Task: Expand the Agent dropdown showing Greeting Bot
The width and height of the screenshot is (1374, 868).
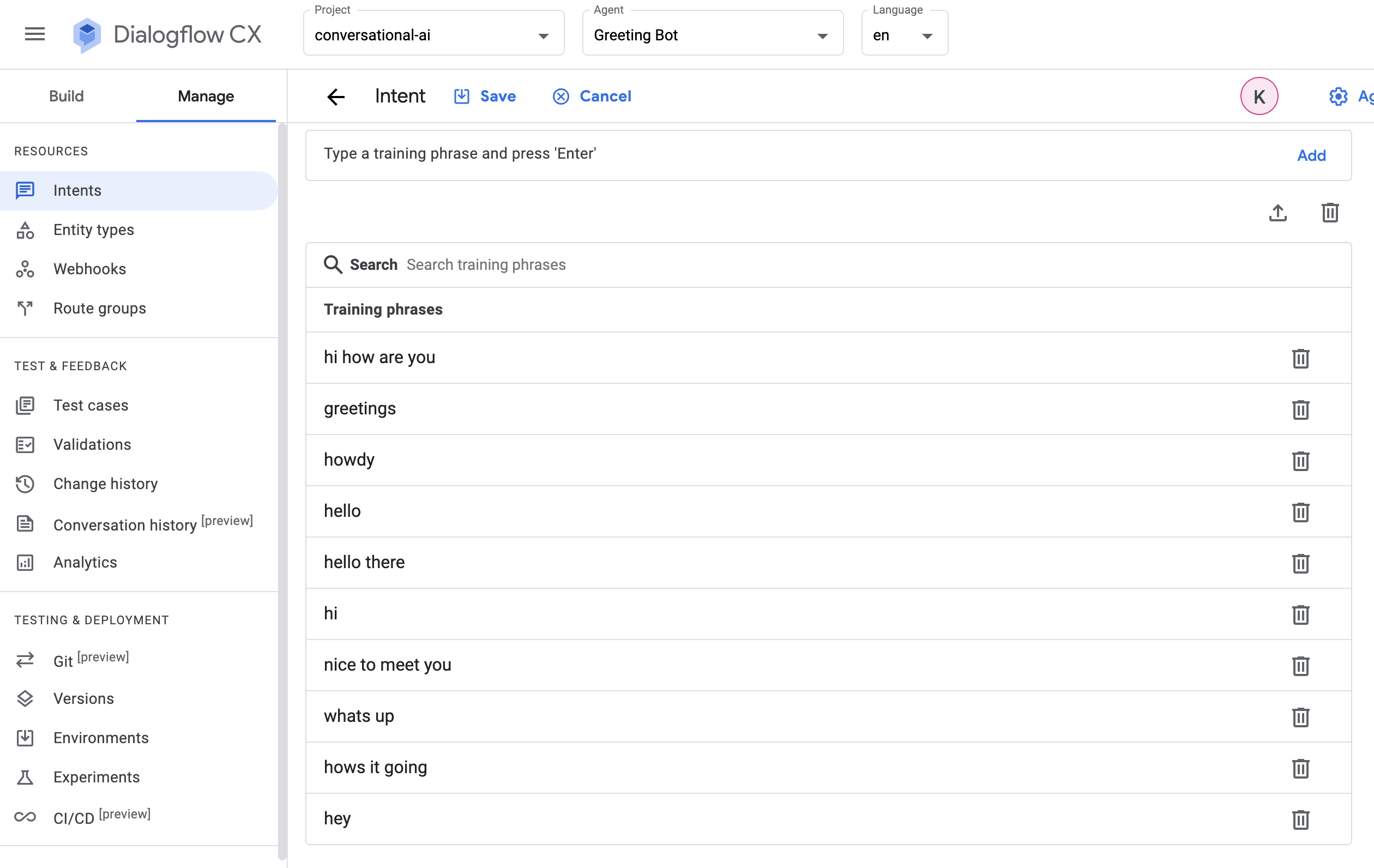Action: [x=712, y=35]
